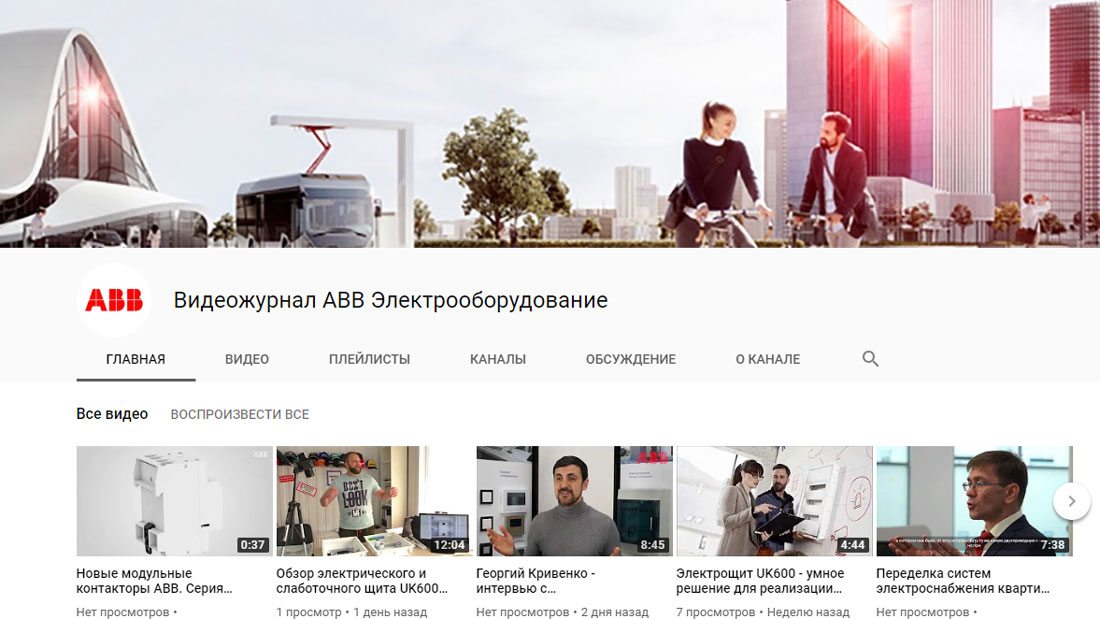Click '7 просмотров • Неделю назад' text

(x=763, y=612)
